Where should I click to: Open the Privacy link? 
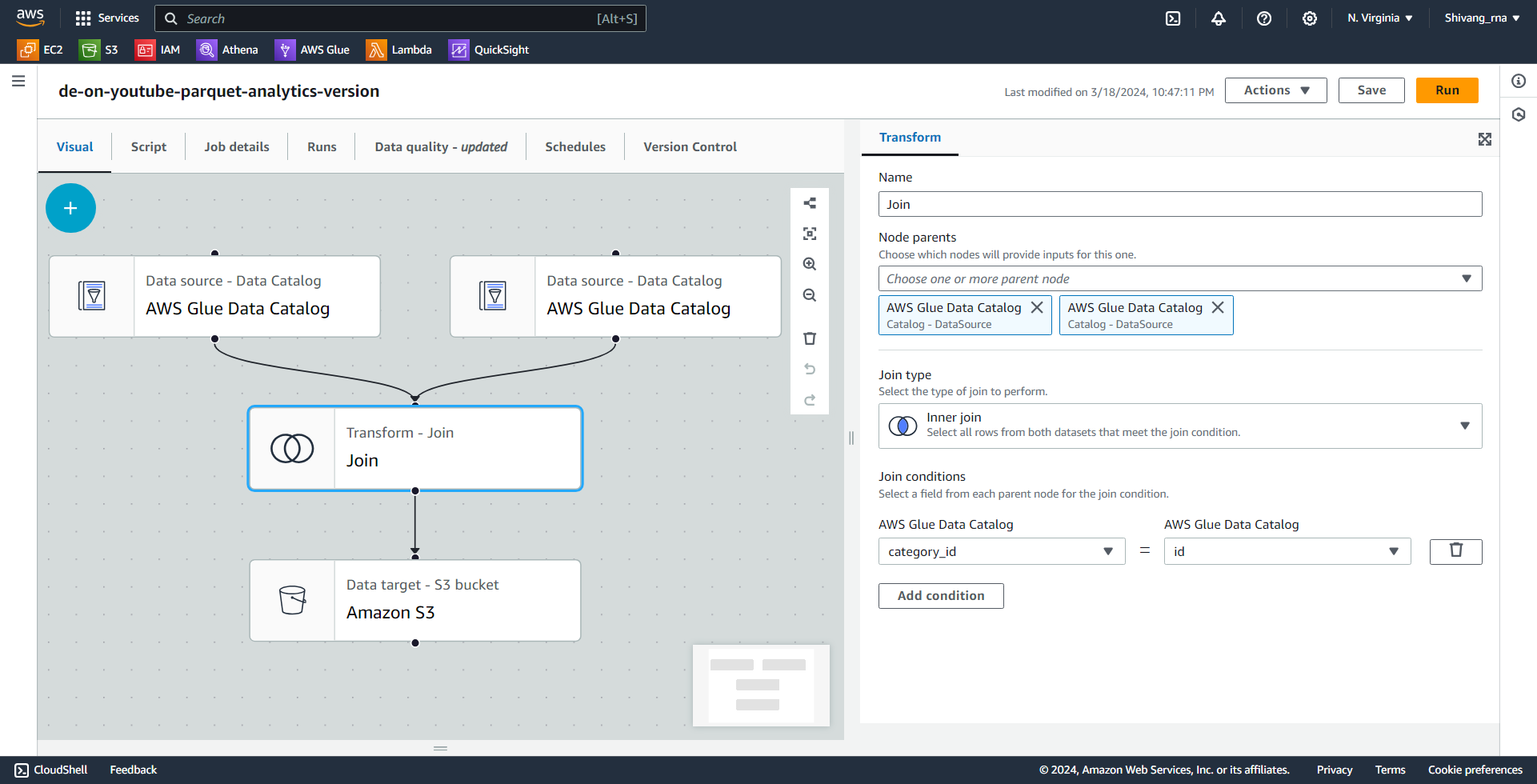[x=1335, y=770]
